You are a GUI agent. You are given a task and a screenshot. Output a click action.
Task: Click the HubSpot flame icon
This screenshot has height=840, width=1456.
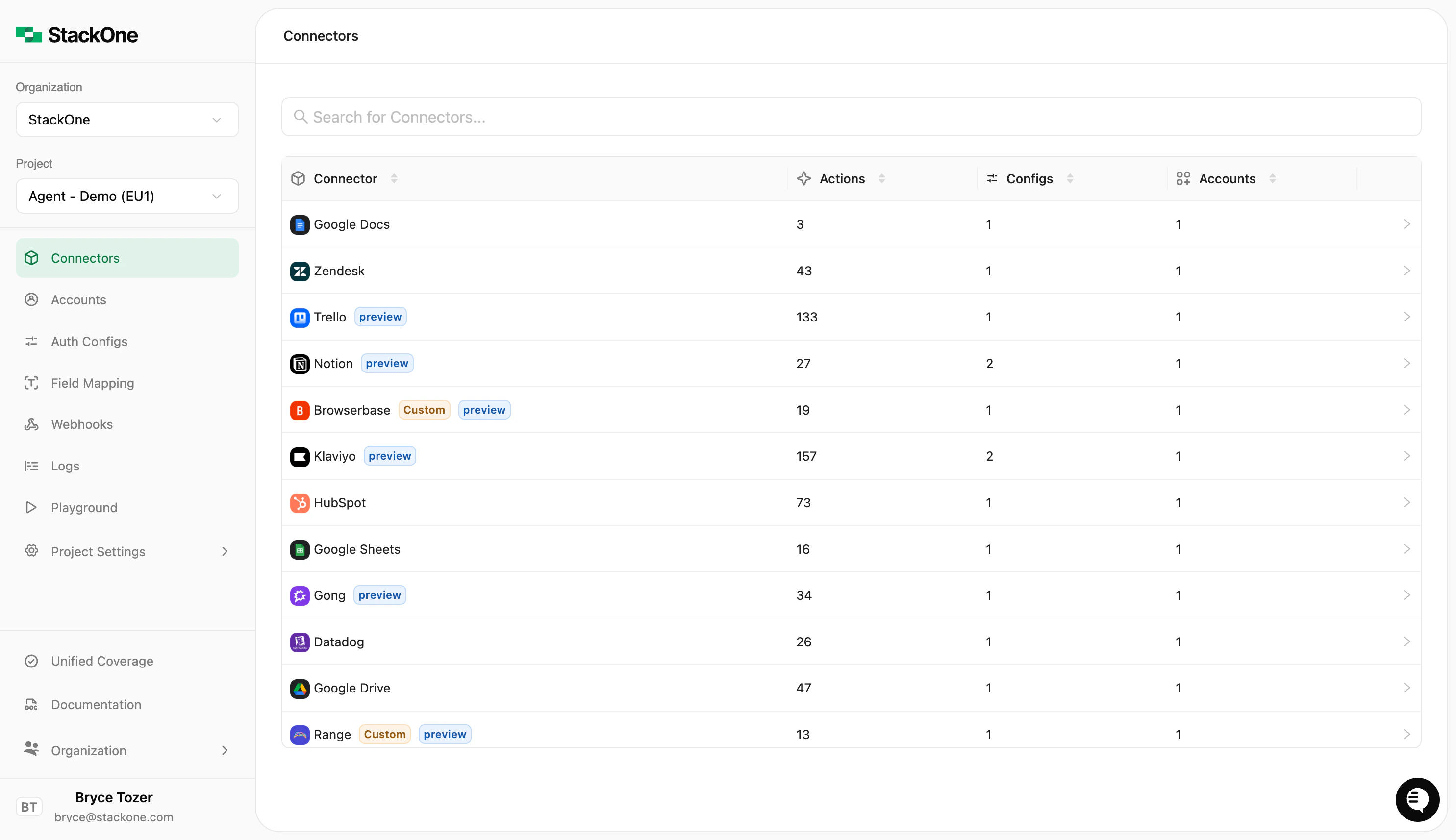[x=300, y=502]
